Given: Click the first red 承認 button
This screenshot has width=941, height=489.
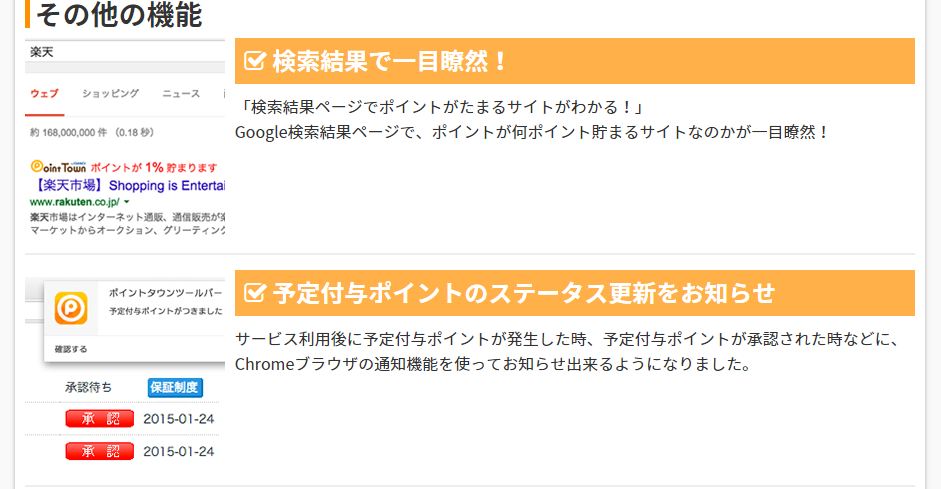Looking at the screenshot, I should [99, 419].
